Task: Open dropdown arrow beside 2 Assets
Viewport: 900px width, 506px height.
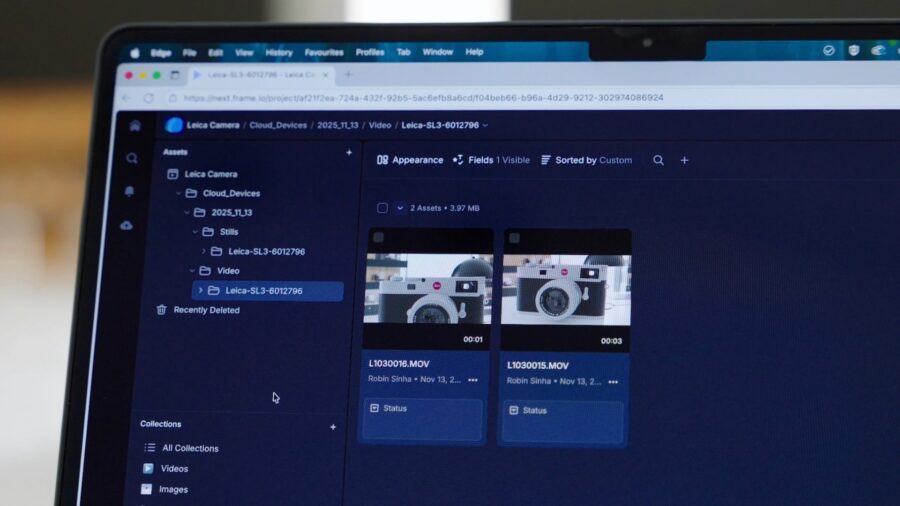Action: click(400, 208)
